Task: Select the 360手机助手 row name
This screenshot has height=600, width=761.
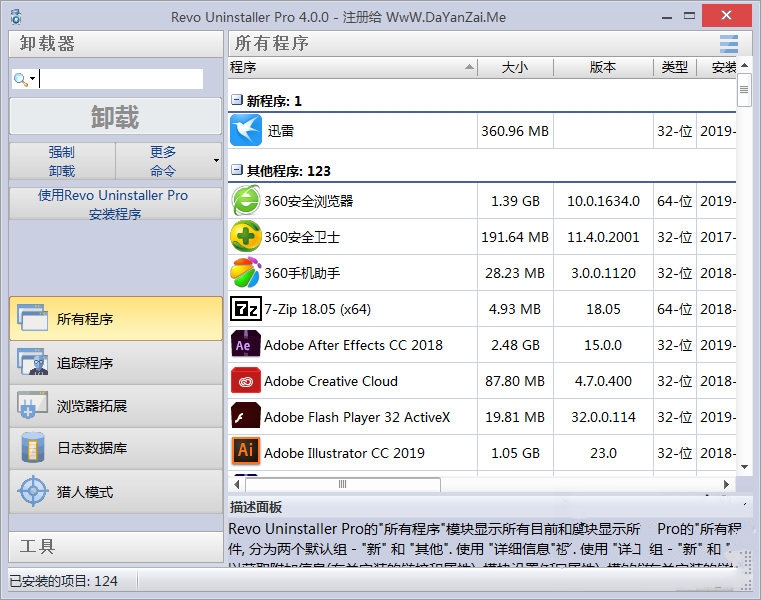Action: pyautogui.click(x=302, y=273)
